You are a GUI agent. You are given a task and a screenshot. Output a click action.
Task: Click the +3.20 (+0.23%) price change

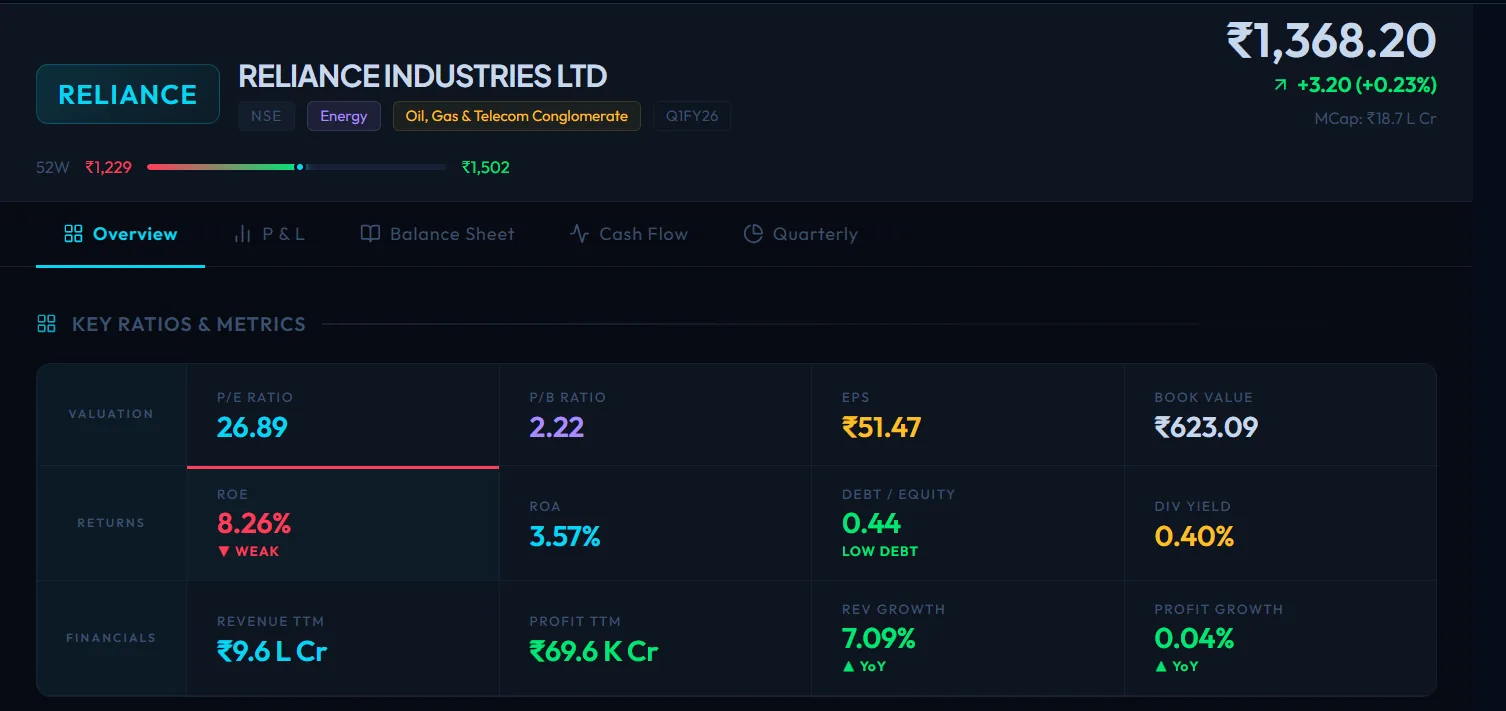(1366, 85)
